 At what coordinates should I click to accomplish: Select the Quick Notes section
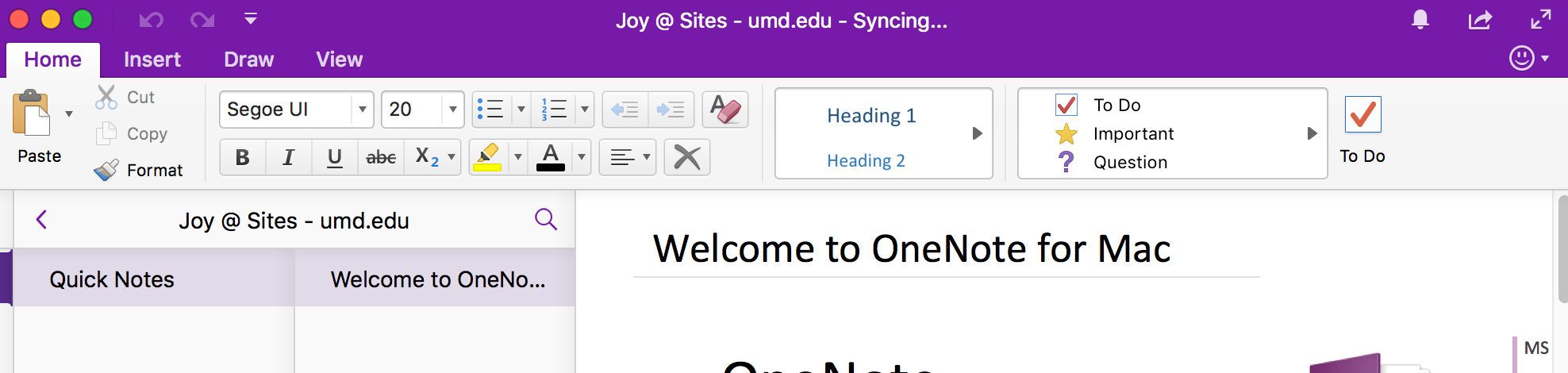pos(153,279)
